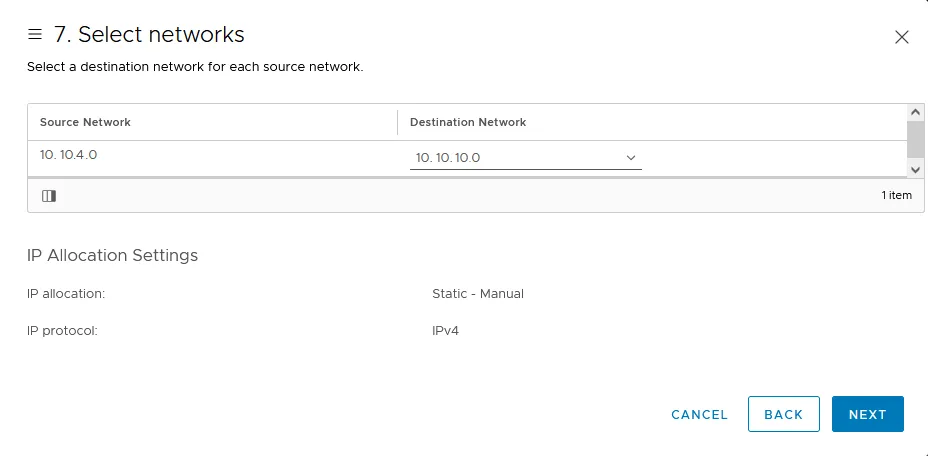Click the table scroll up arrow
The height and width of the screenshot is (456, 928).
[915, 112]
